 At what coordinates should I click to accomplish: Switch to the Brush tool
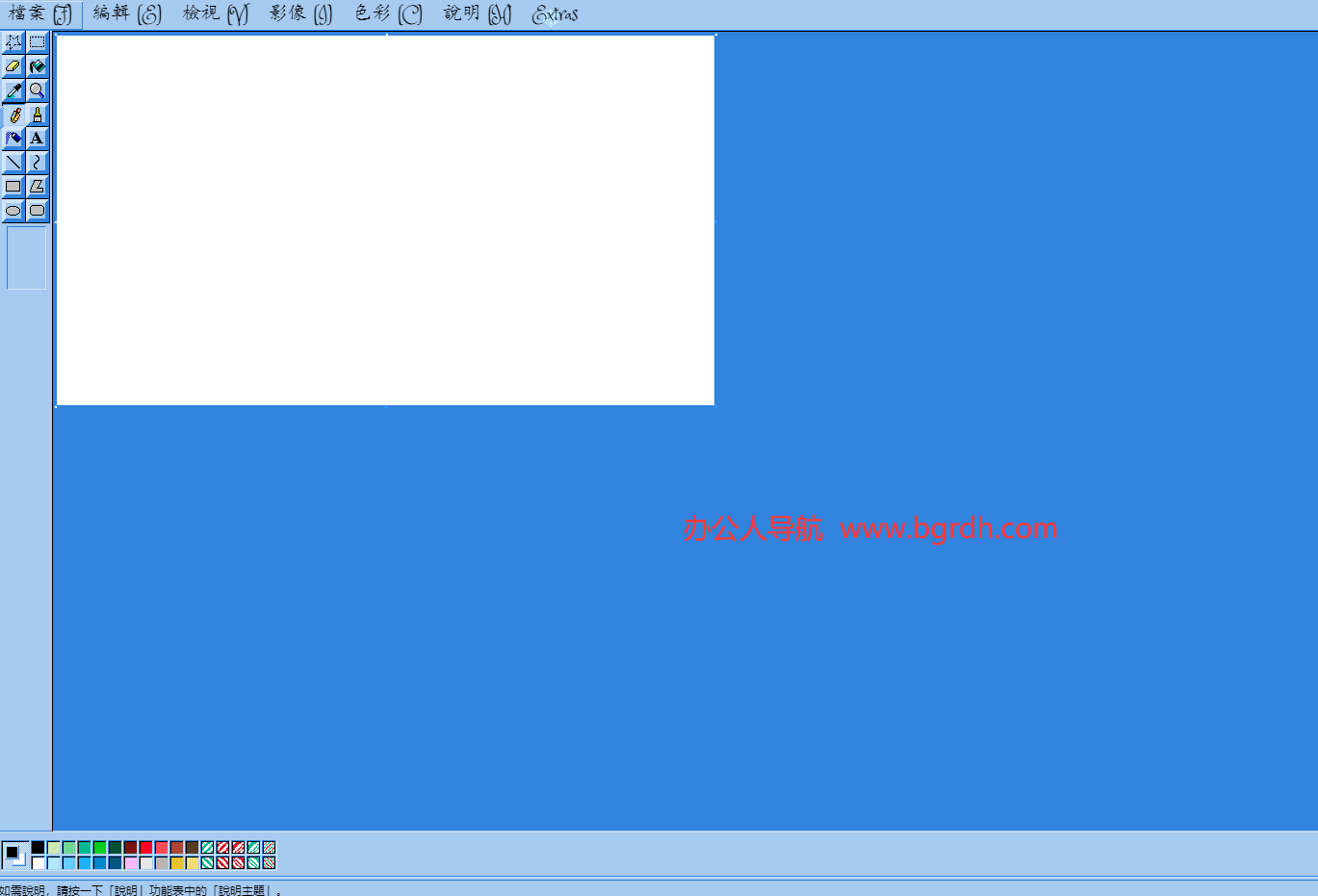[37, 115]
